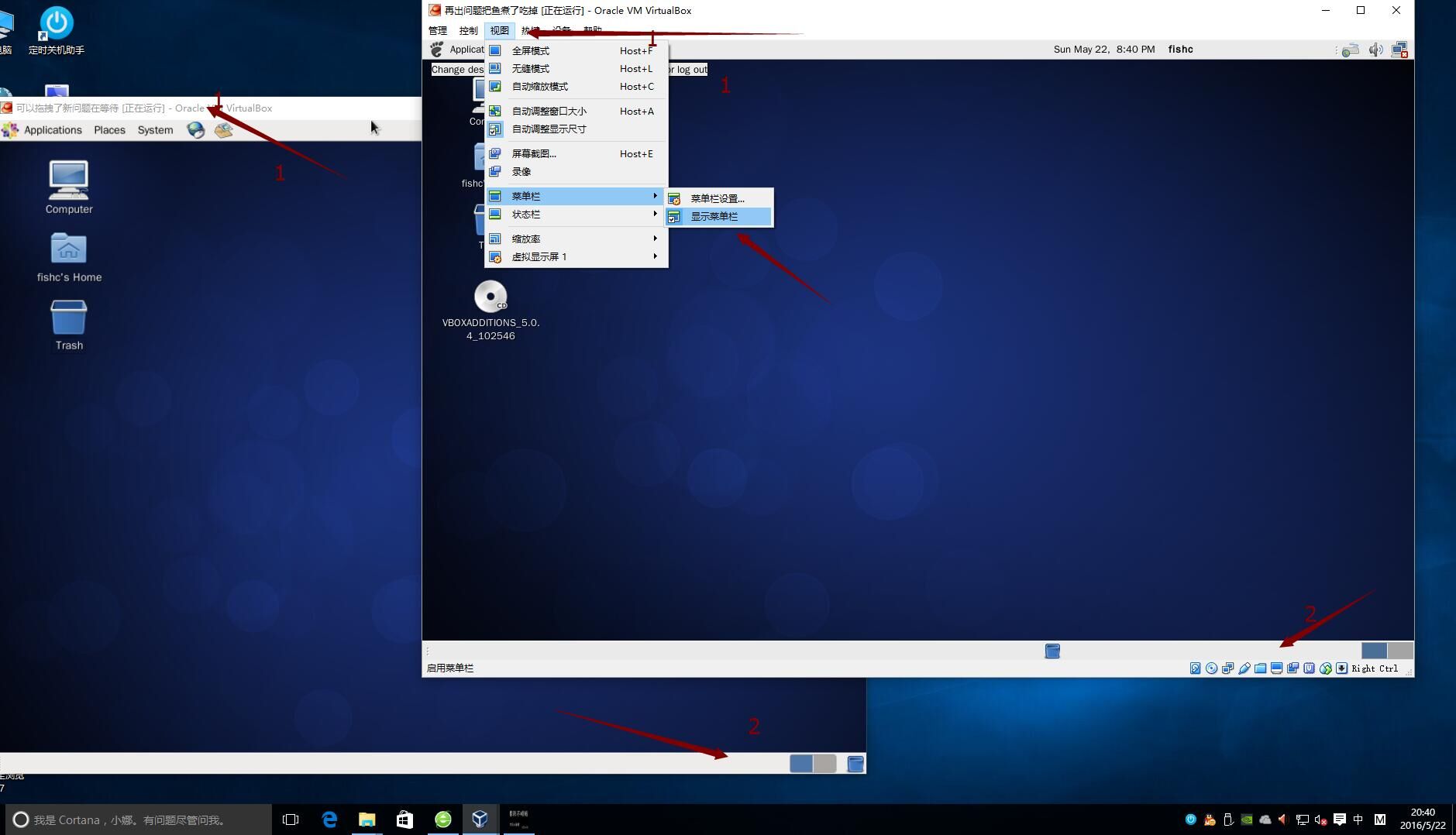Click the muted volume tray icon
Viewport: 1456px width, 835px height.
pyautogui.click(x=1321, y=820)
